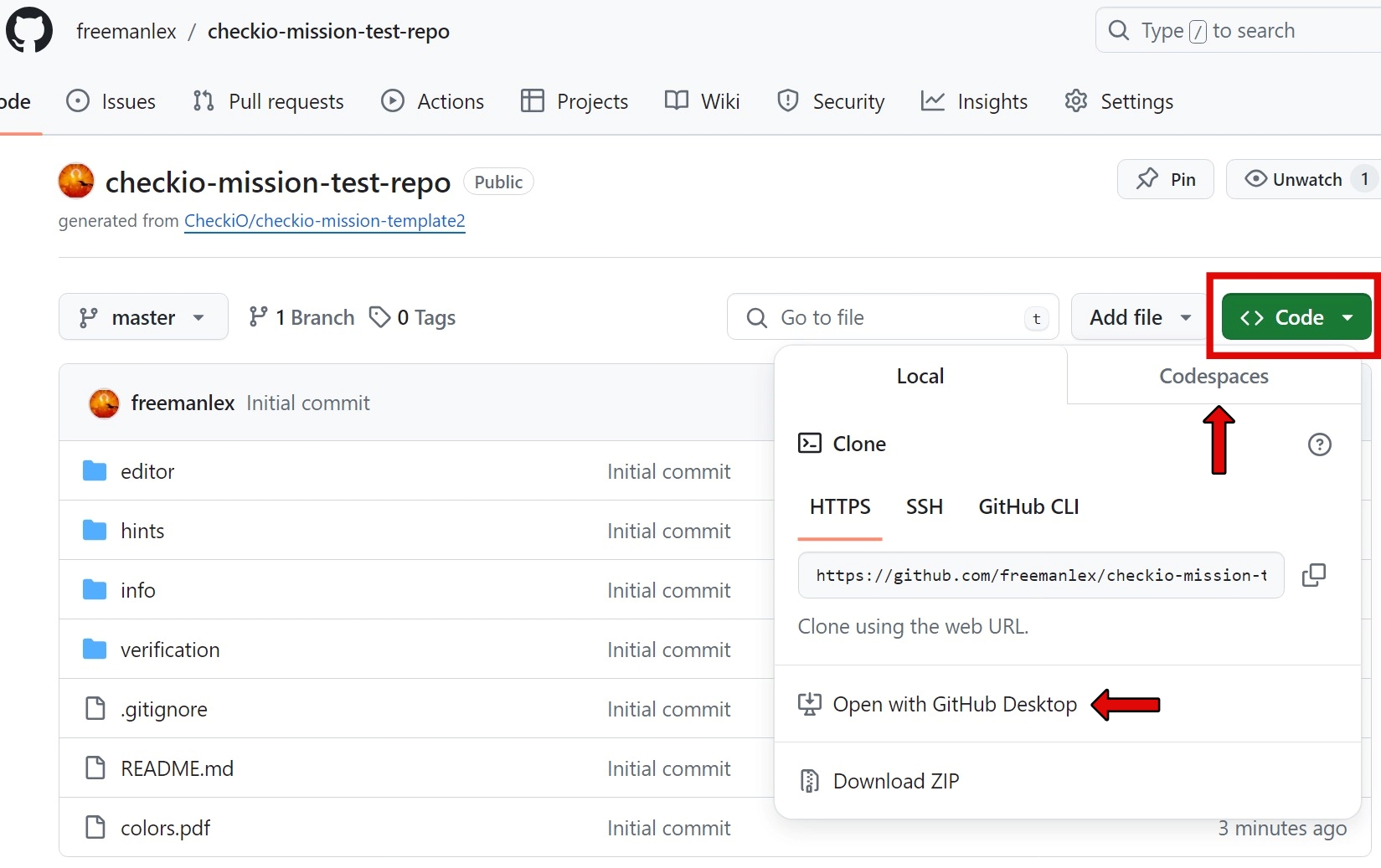Screen dimensions: 1381x868
Task: Open the Initial commit message in the header row
Action: pos(308,403)
